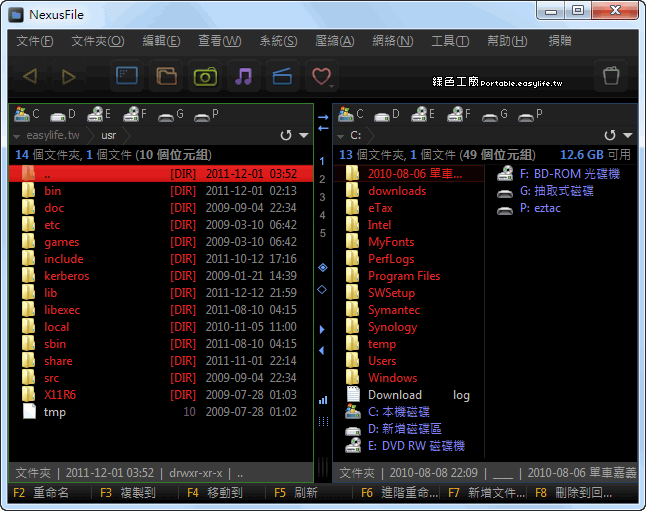This screenshot has width=646, height=511.
Task: Select drive F in right panel
Action: 459,114
